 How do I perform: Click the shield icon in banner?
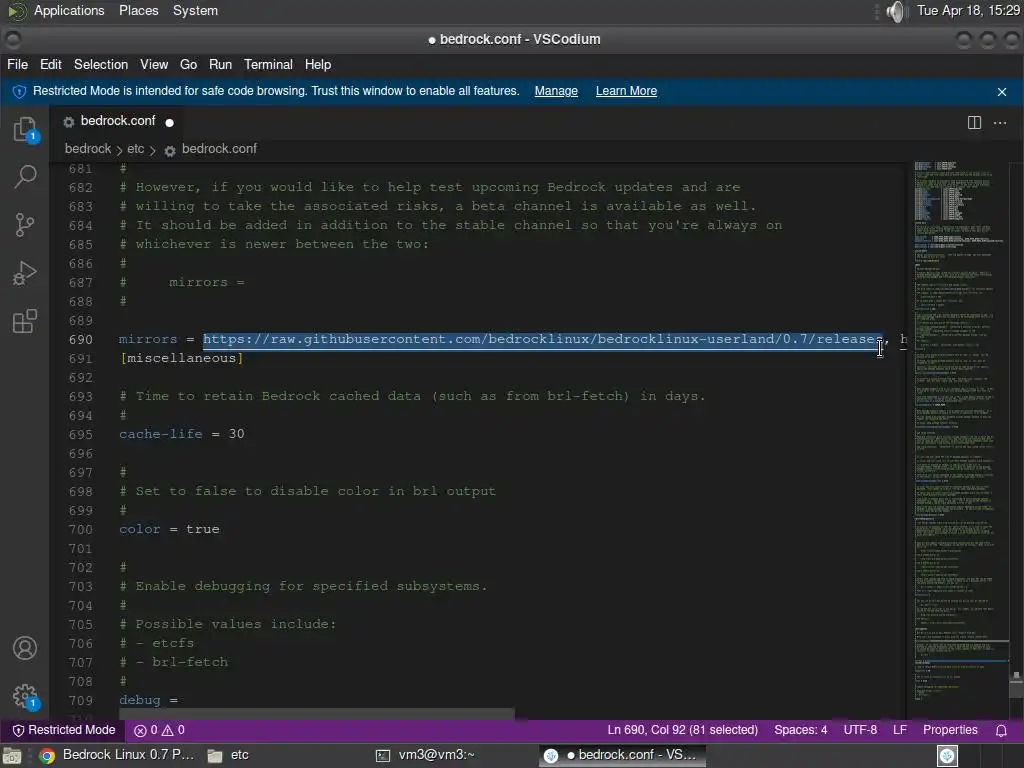tap(19, 91)
